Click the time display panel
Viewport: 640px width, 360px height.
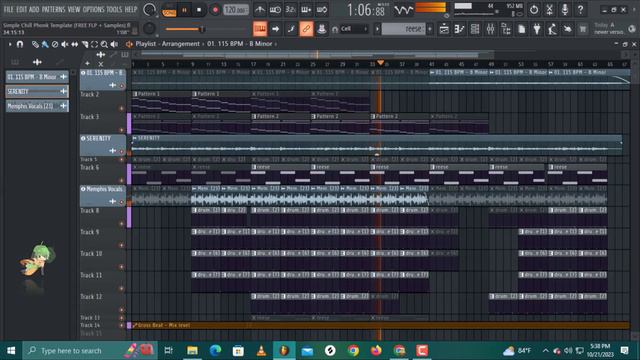366,9
